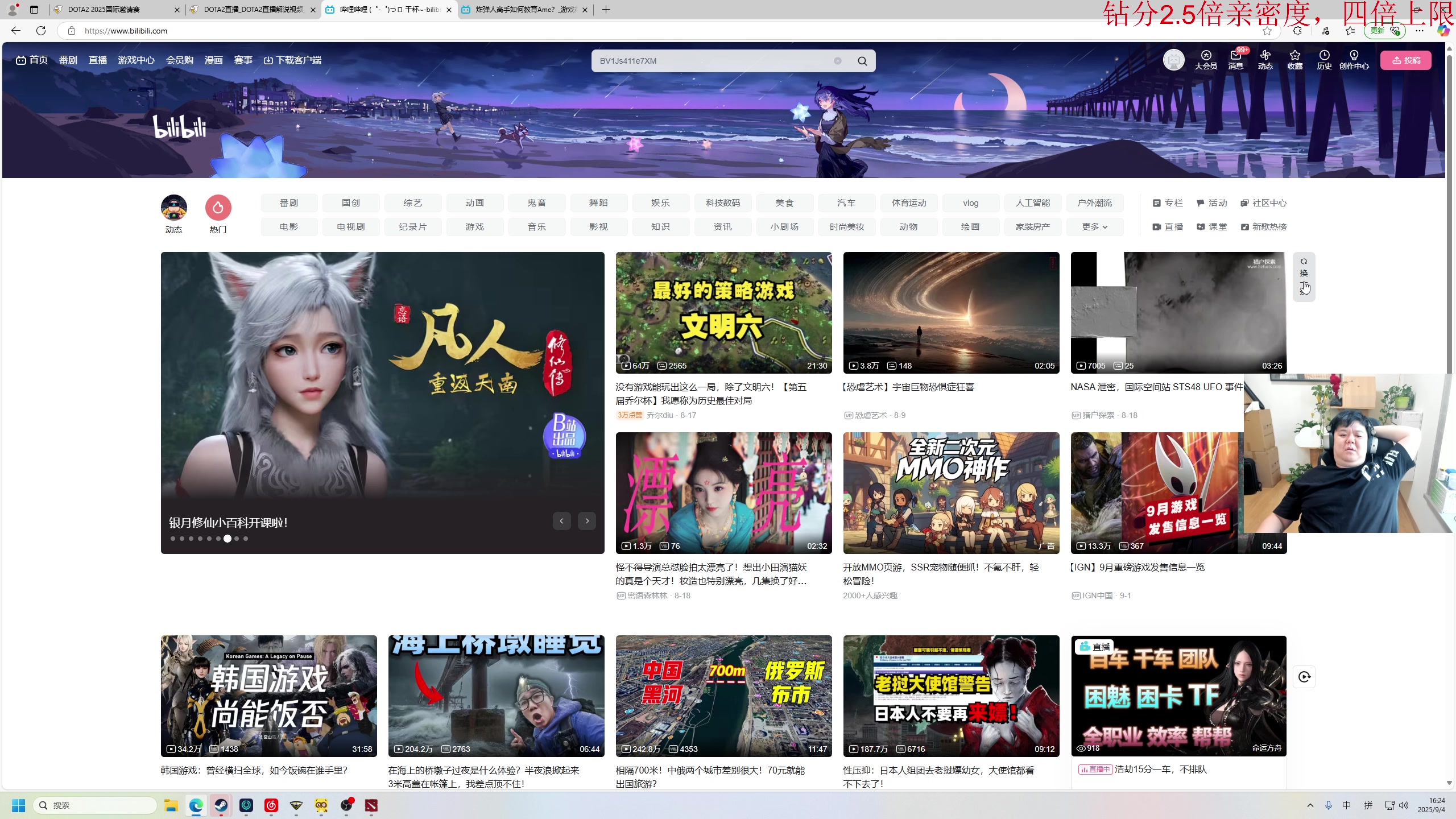Go to the next carousel slide arrow
The width and height of the screenshot is (1456, 819).
pyautogui.click(x=587, y=521)
